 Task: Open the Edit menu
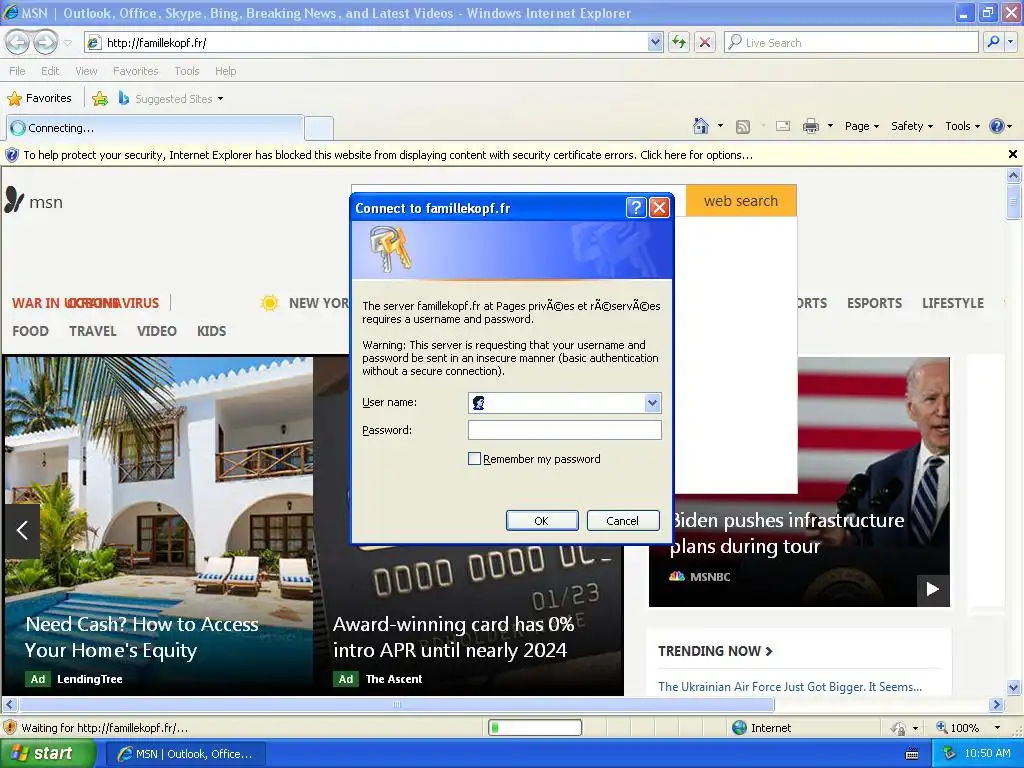click(x=50, y=71)
